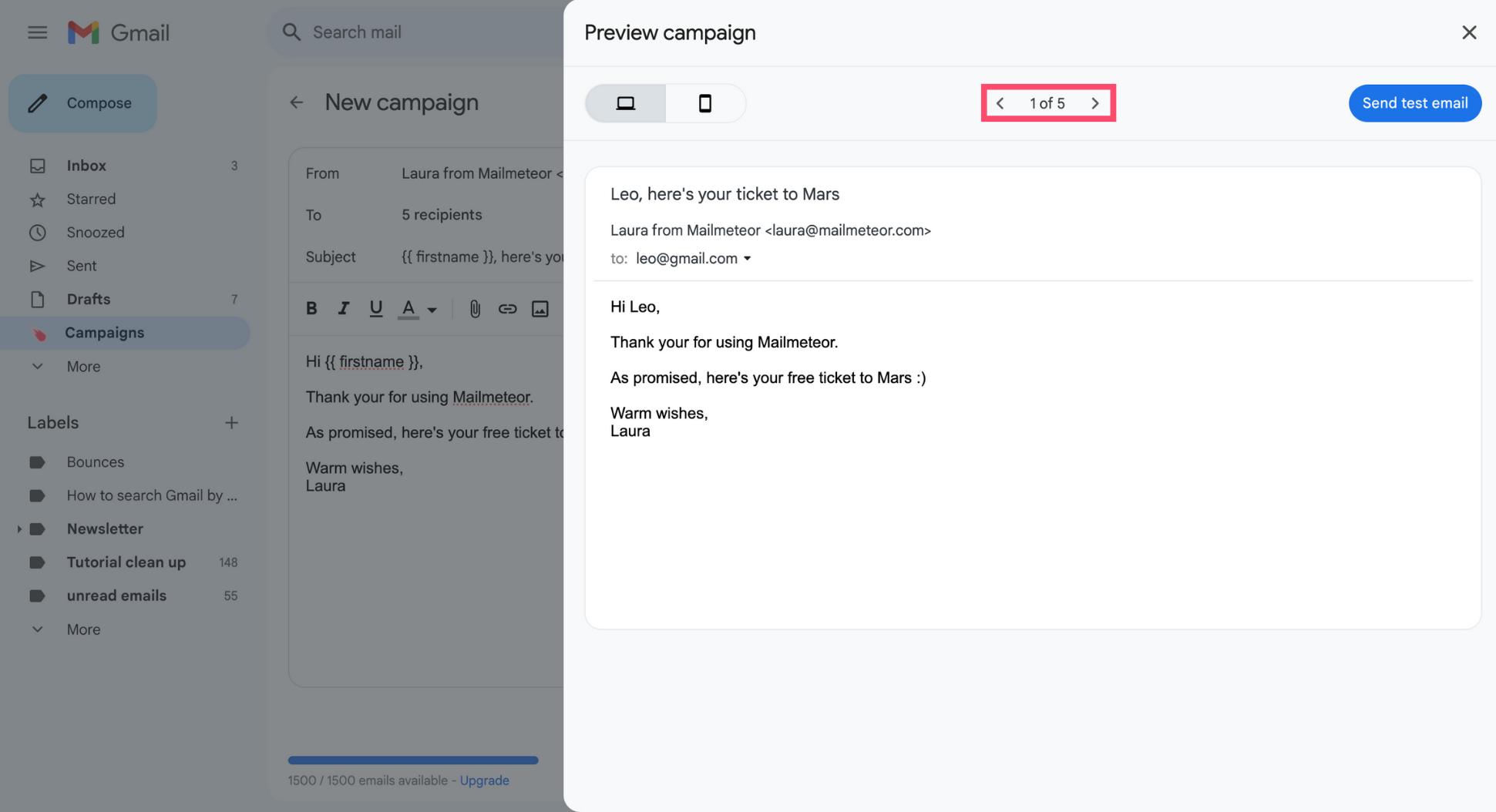Open the Tutorial clean up label
The width and height of the screenshot is (1496, 812).
tap(125, 562)
